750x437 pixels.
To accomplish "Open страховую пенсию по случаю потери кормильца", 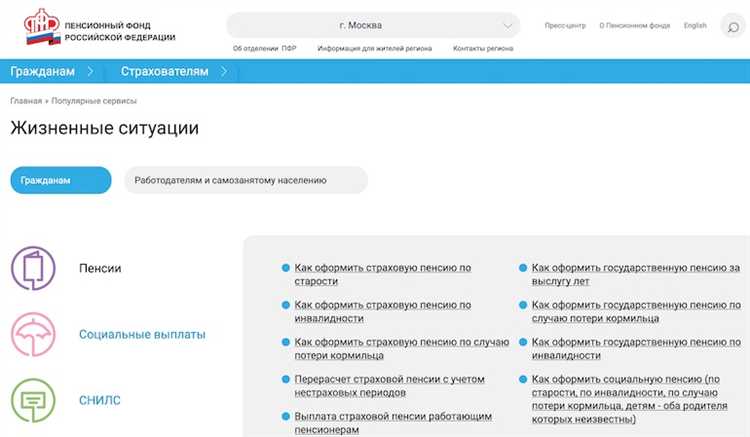I will pyautogui.click(x=402, y=349).
